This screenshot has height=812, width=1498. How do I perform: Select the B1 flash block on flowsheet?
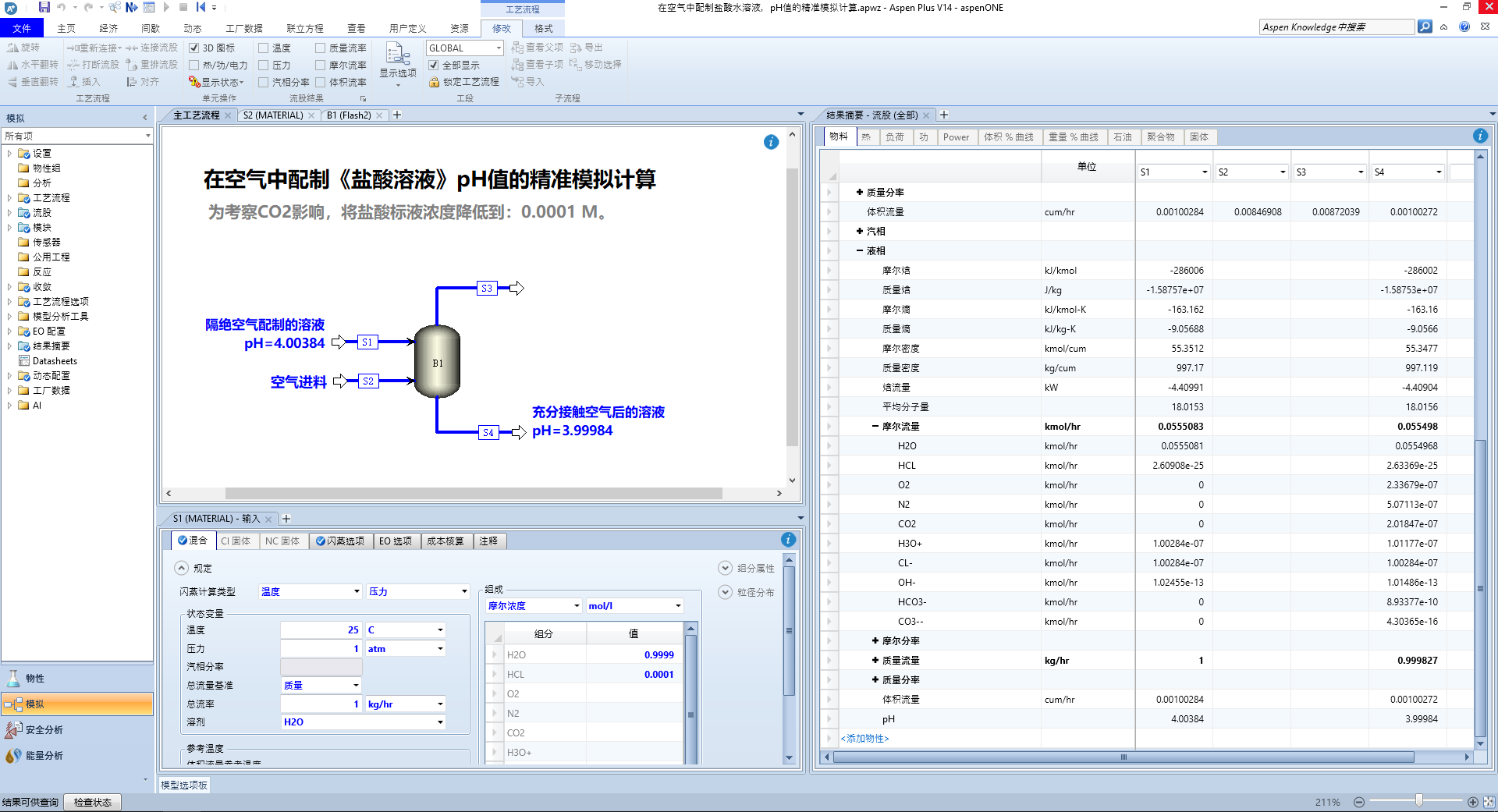(x=437, y=361)
